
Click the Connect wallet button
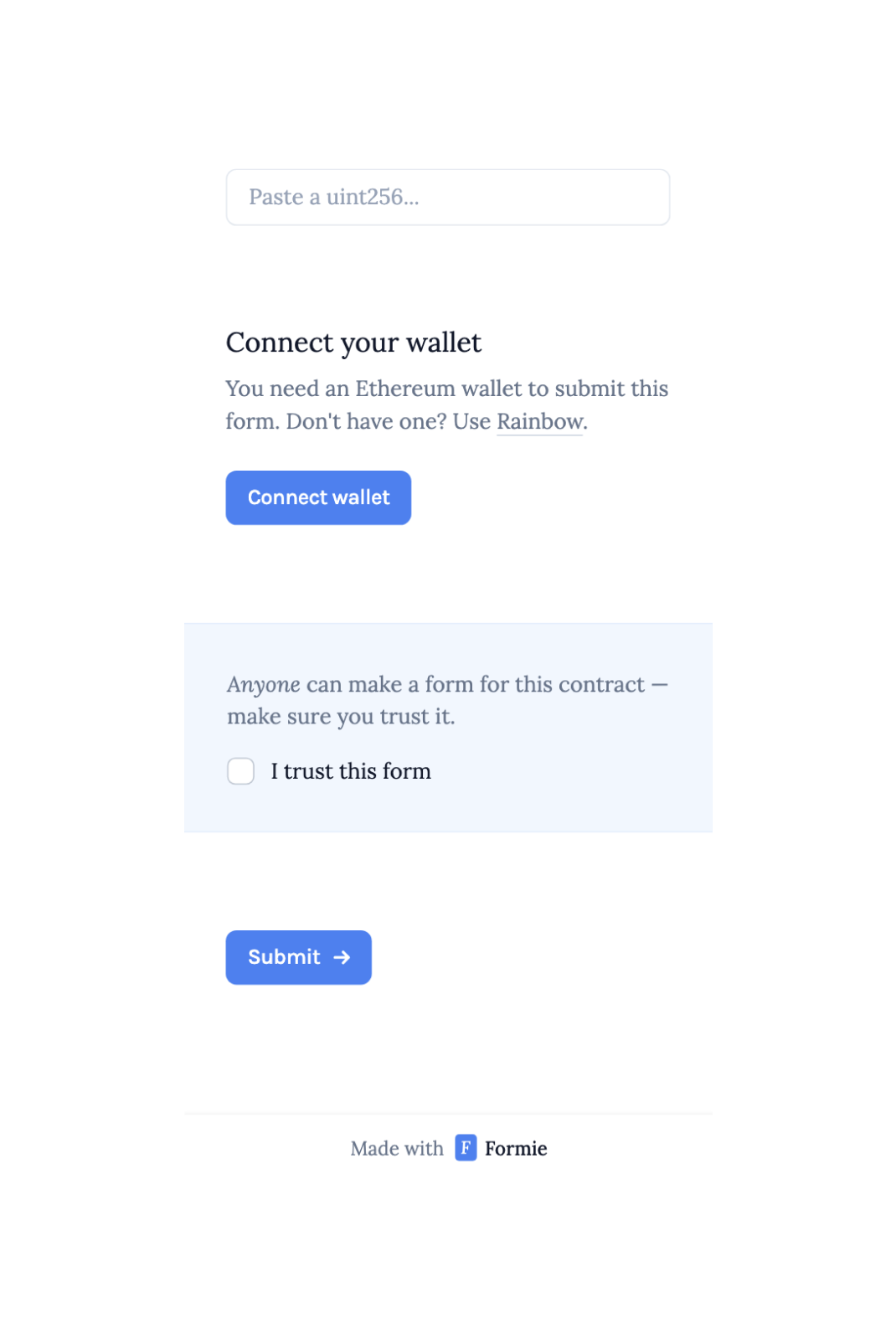[x=318, y=497]
